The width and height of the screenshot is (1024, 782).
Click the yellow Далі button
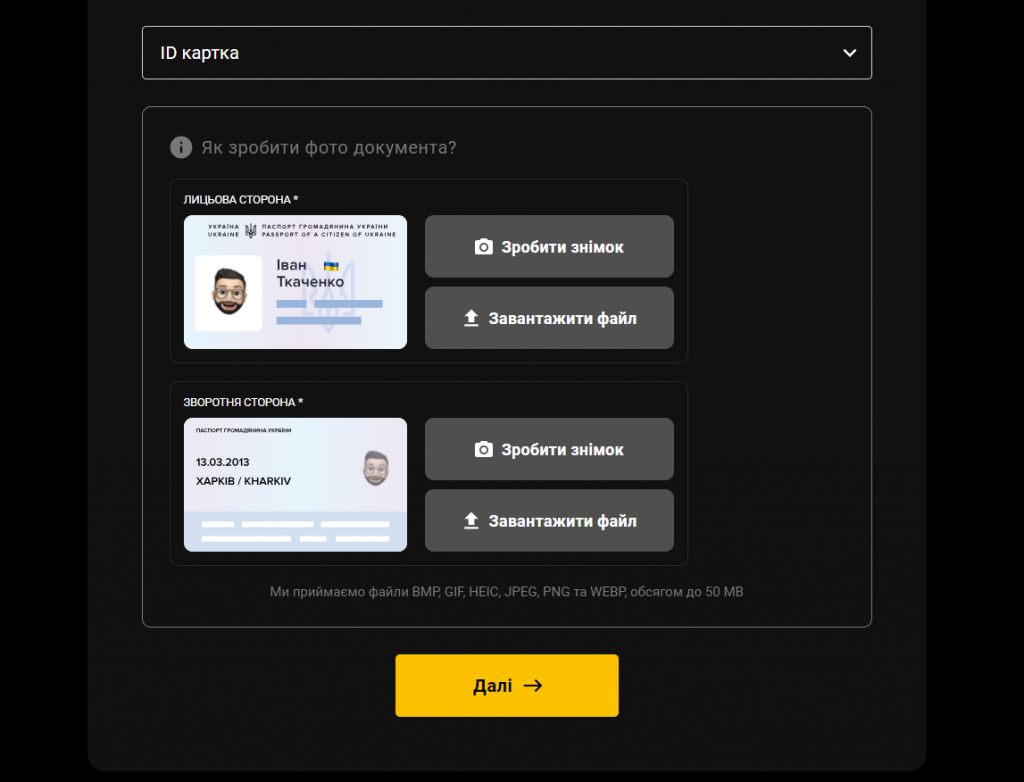tap(507, 685)
